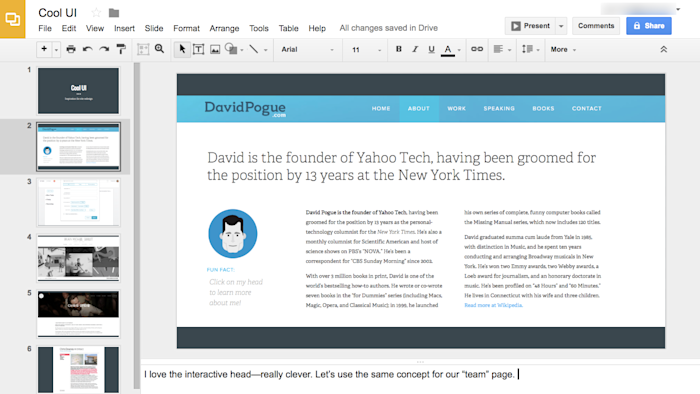The height and width of the screenshot is (394, 700).
Task: Insert an image
Action: click(x=215, y=49)
